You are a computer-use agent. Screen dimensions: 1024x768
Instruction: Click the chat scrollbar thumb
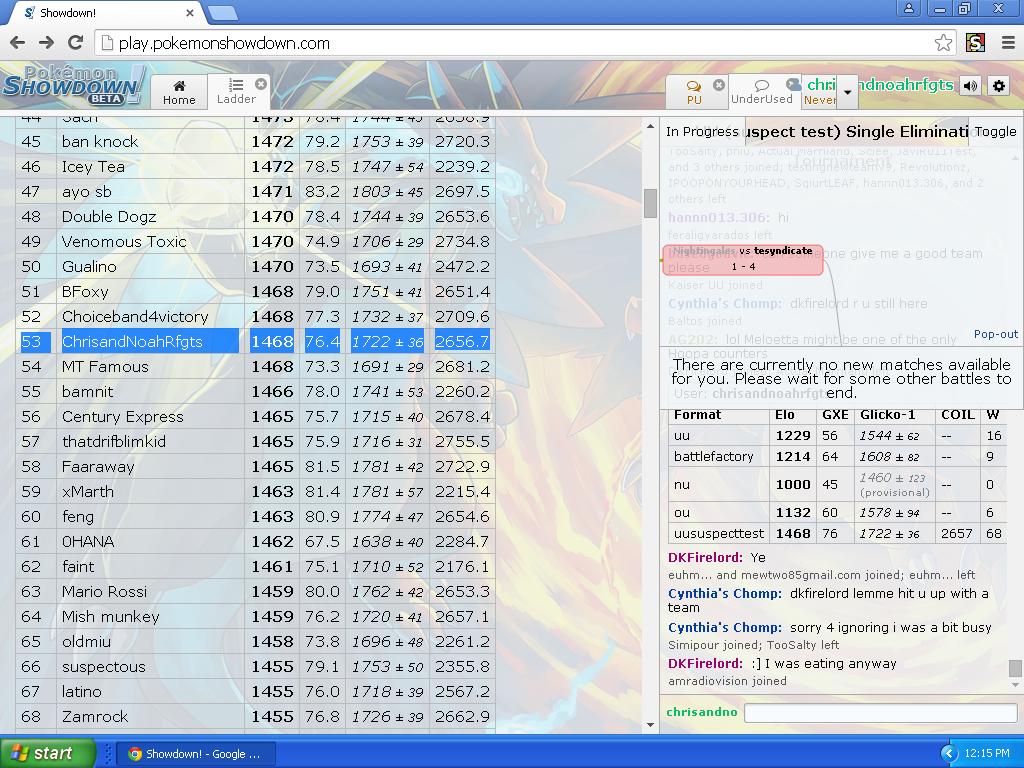(1014, 669)
